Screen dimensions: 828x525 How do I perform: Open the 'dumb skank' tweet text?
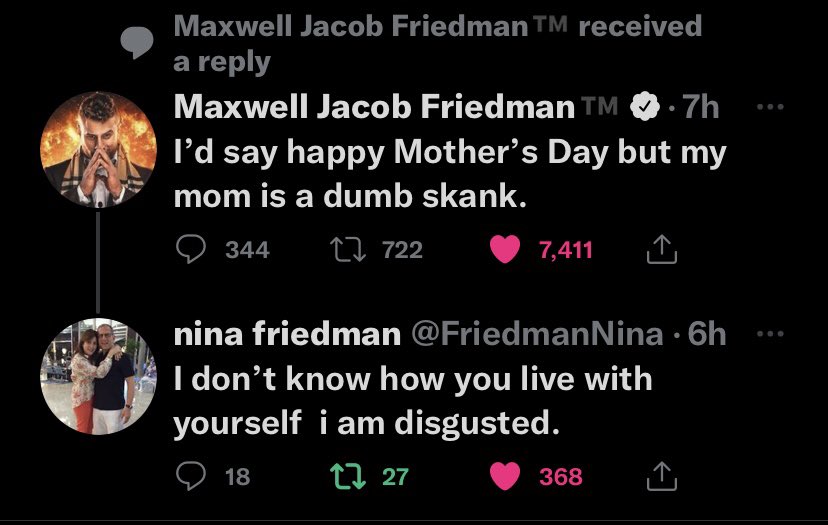pyautogui.click(x=450, y=174)
